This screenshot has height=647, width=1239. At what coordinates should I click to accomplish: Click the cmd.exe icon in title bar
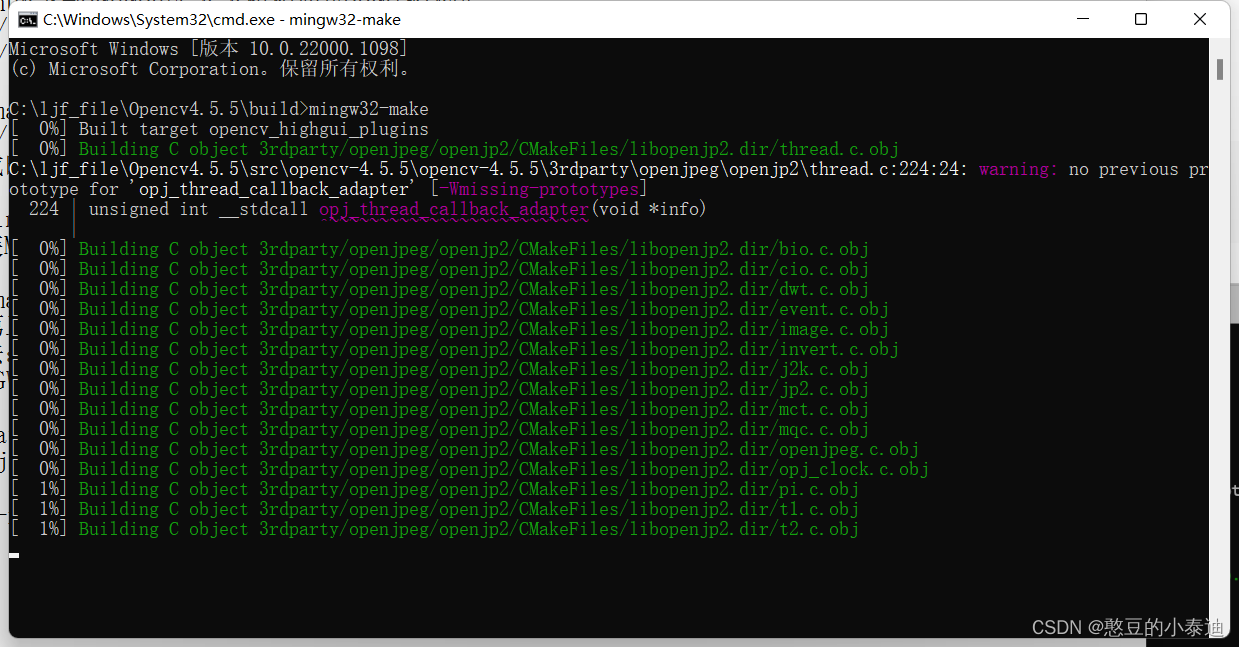coord(28,19)
